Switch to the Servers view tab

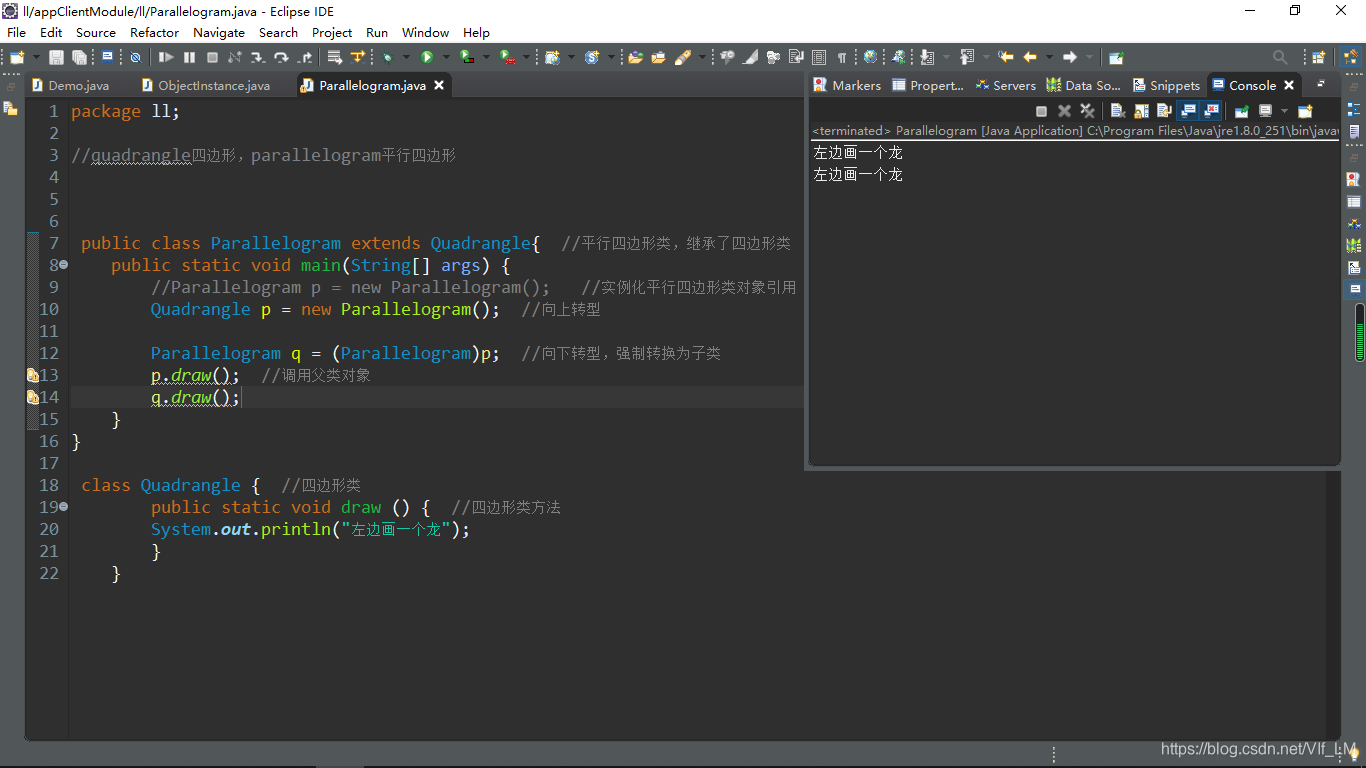tap(1006, 85)
